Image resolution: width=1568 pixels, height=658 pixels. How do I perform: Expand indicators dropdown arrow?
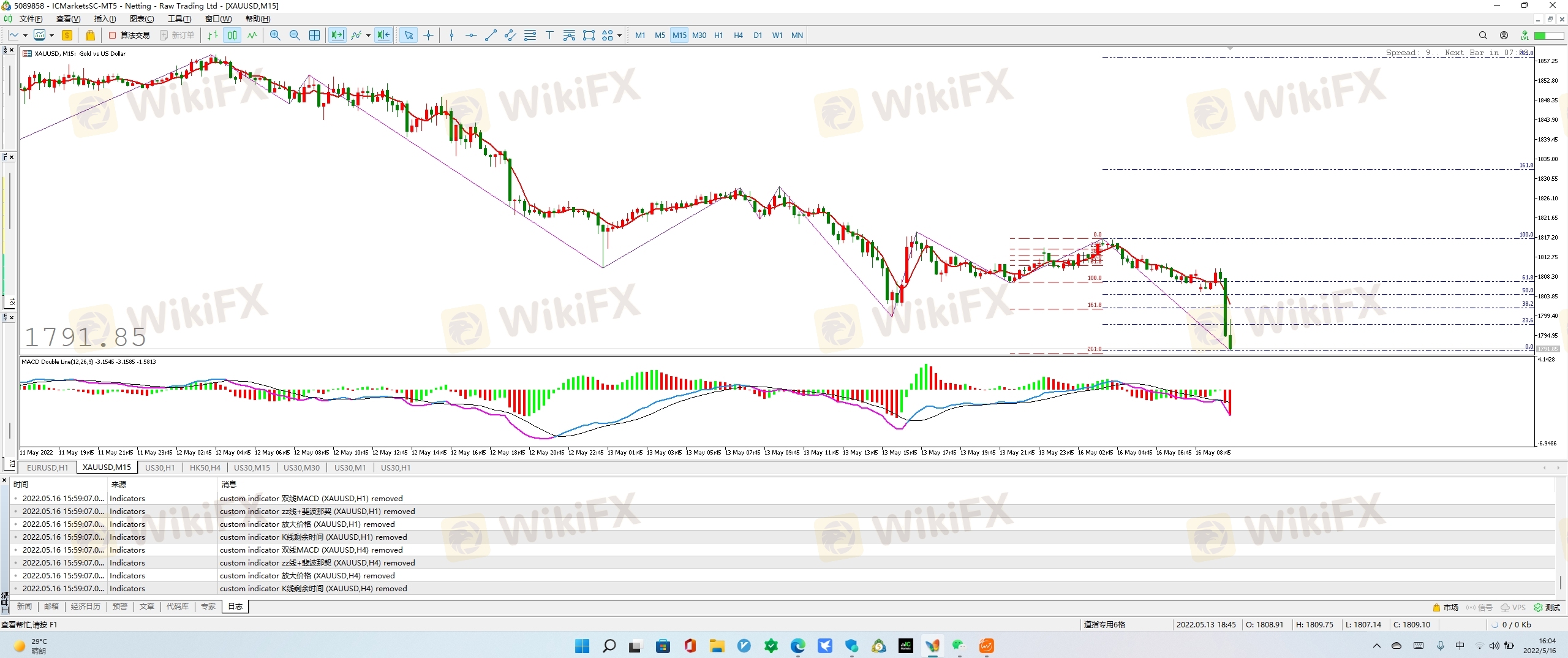point(368,36)
